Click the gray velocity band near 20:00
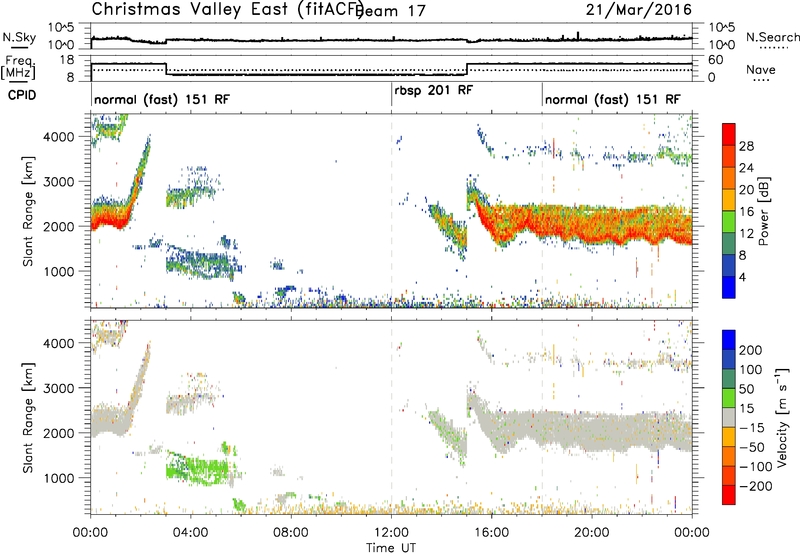This screenshot has width=800, height=554. click(x=592, y=431)
